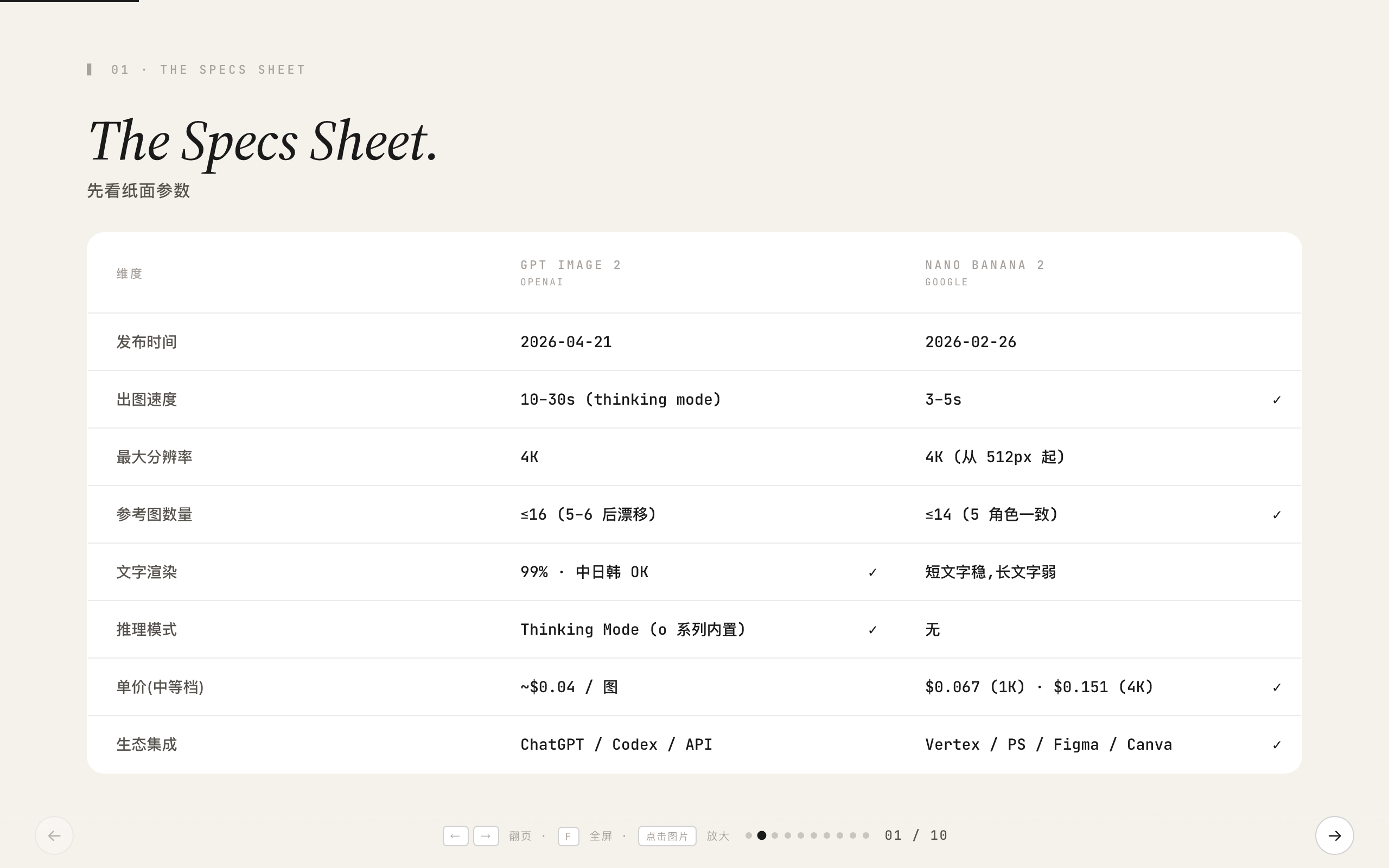Click the 单价(中等档) row label
The height and width of the screenshot is (868, 1389).
tap(160, 687)
